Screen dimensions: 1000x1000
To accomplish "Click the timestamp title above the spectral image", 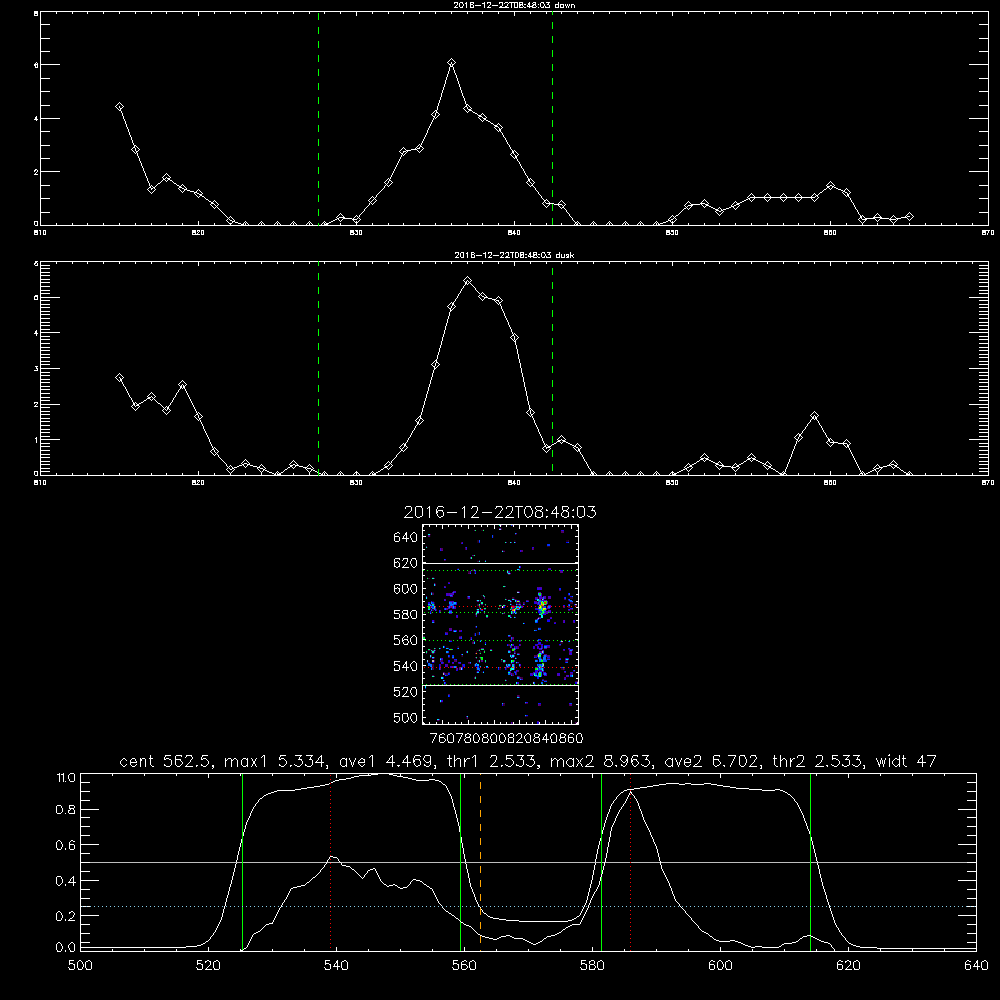I will [500, 512].
